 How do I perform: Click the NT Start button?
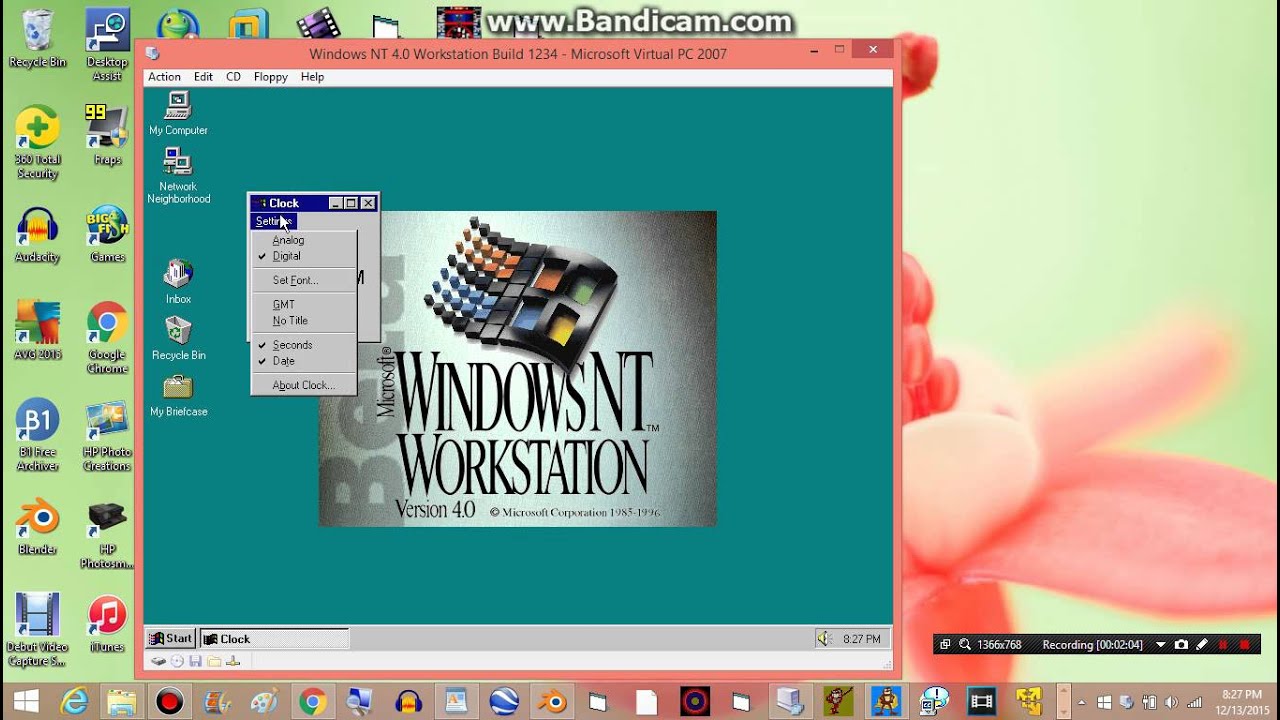tap(171, 638)
